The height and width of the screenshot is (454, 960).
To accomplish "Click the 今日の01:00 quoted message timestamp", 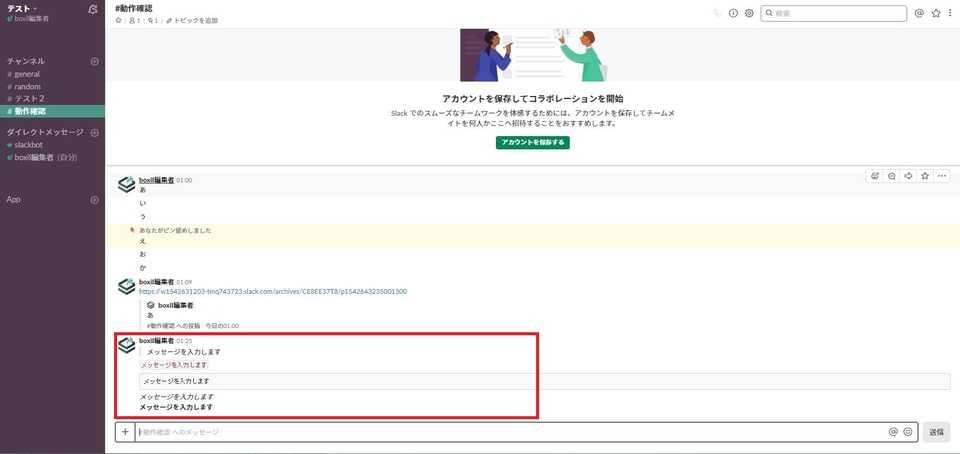I will (x=223, y=326).
